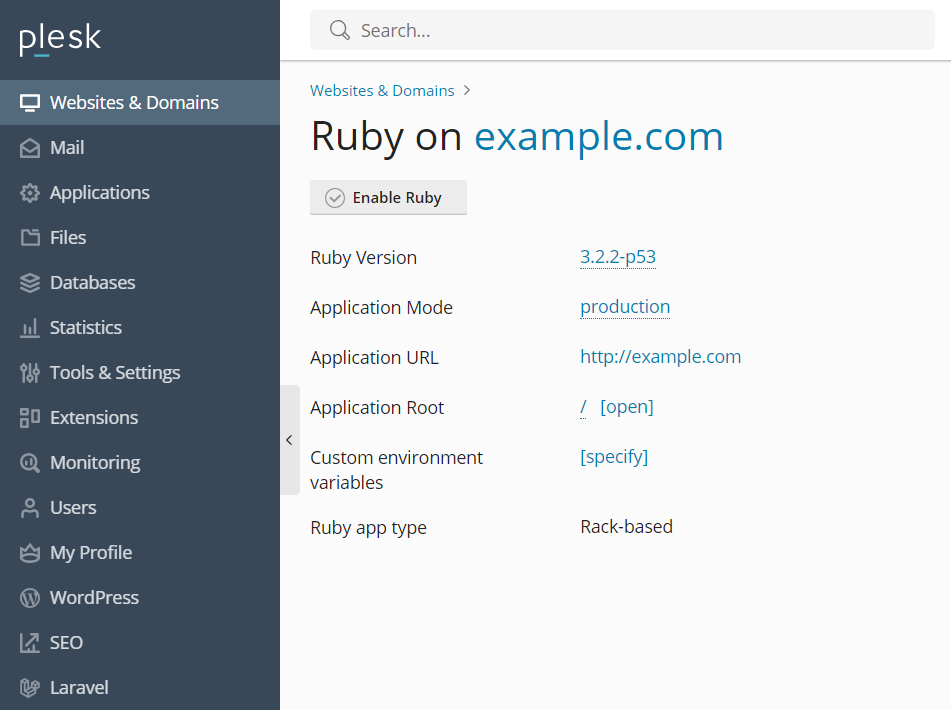951x710 pixels.
Task: Click the [open] Application Root link
Action: [627, 407]
